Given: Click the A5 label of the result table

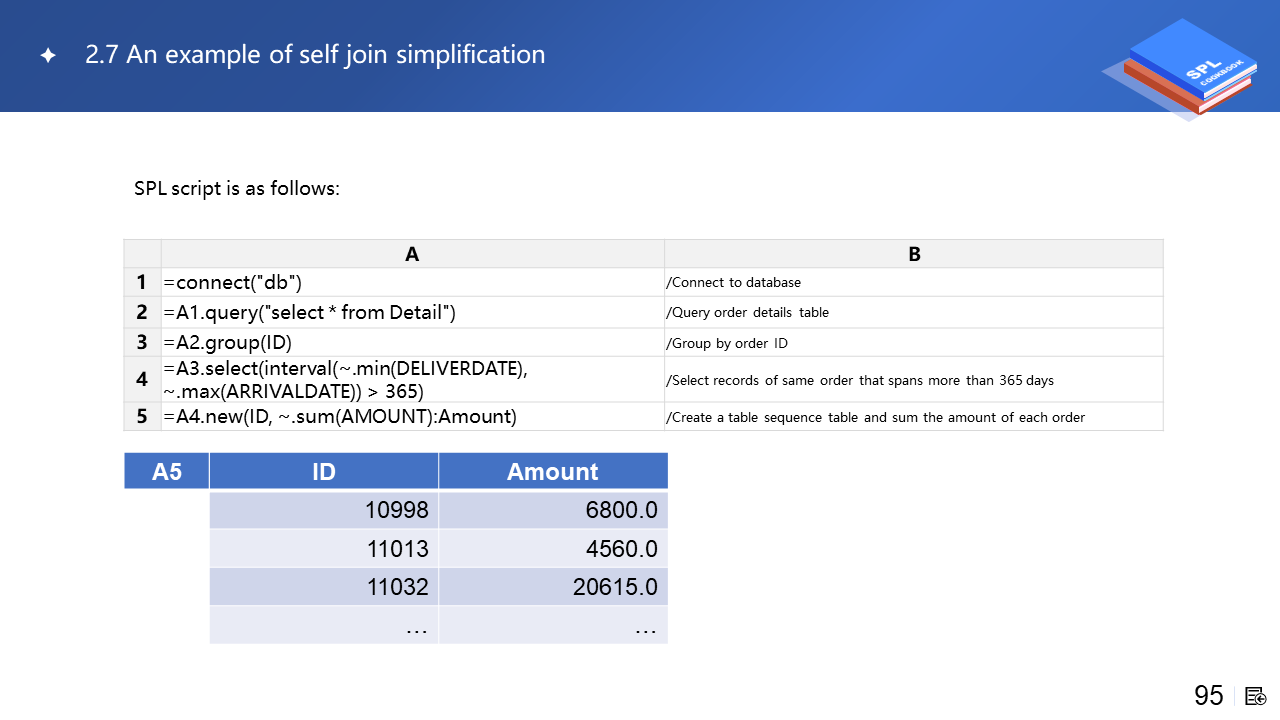Looking at the screenshot, I should tap(166, 471).
